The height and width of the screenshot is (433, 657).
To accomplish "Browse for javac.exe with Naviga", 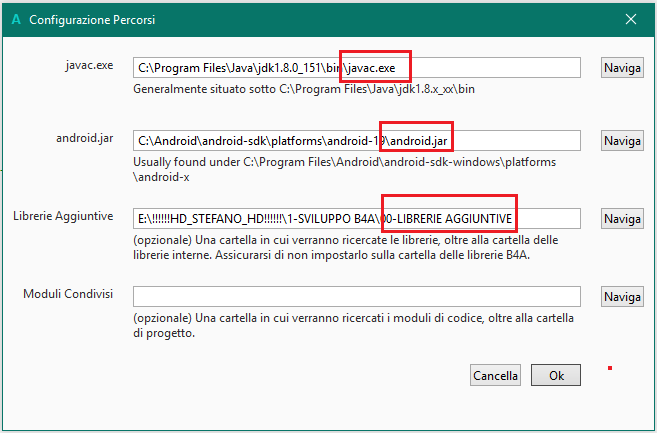I will (622, 67).
